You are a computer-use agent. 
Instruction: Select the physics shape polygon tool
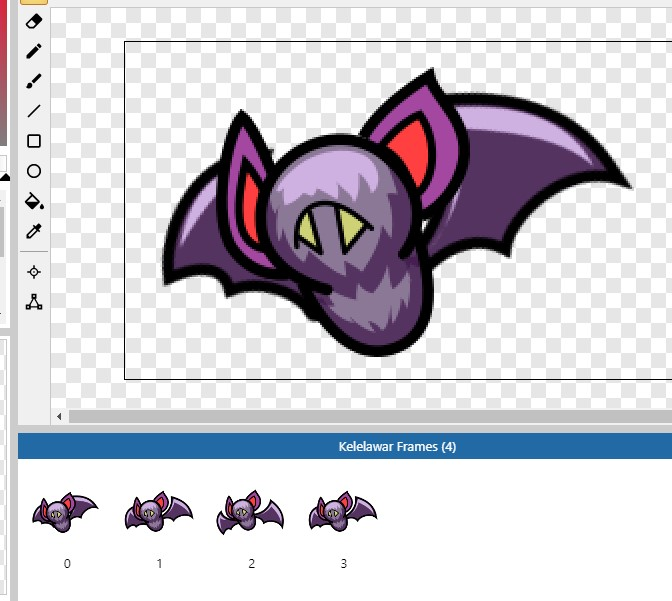pos(34,302)
